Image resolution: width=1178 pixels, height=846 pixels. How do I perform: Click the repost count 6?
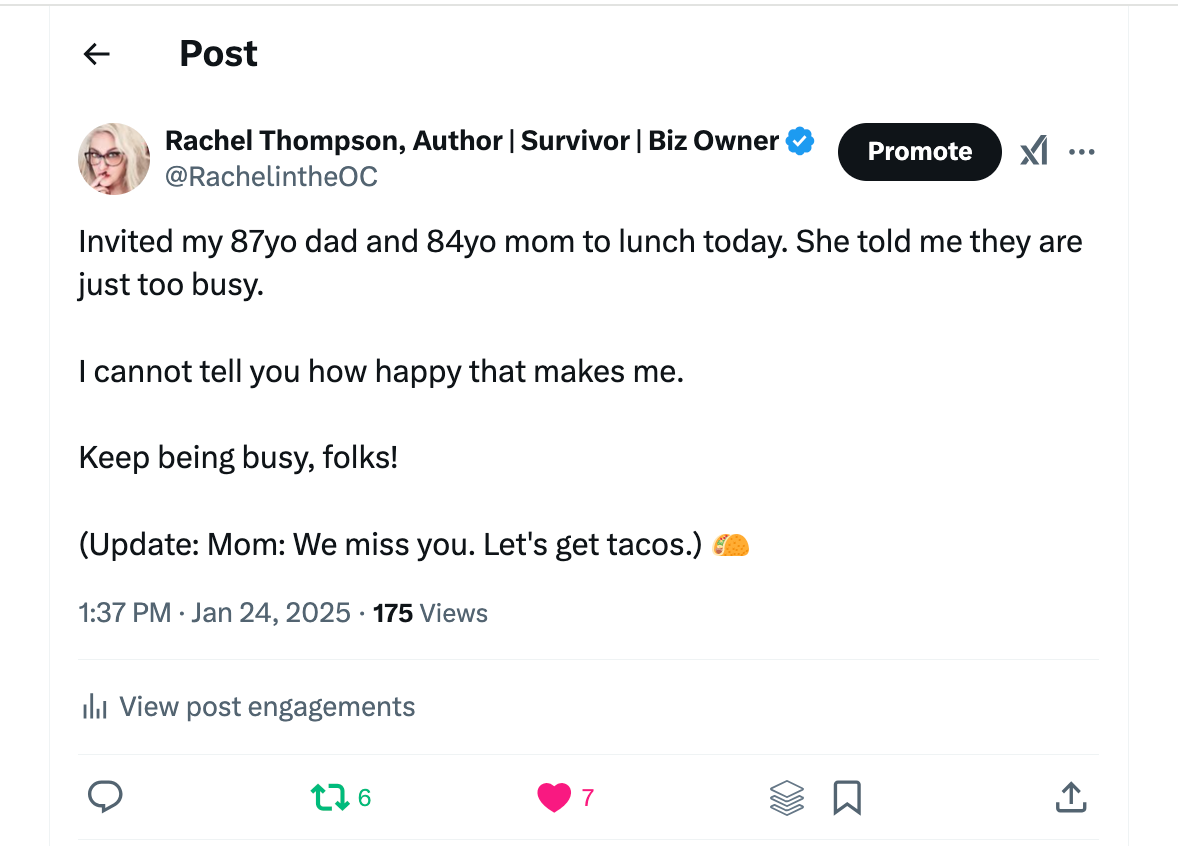364,798
